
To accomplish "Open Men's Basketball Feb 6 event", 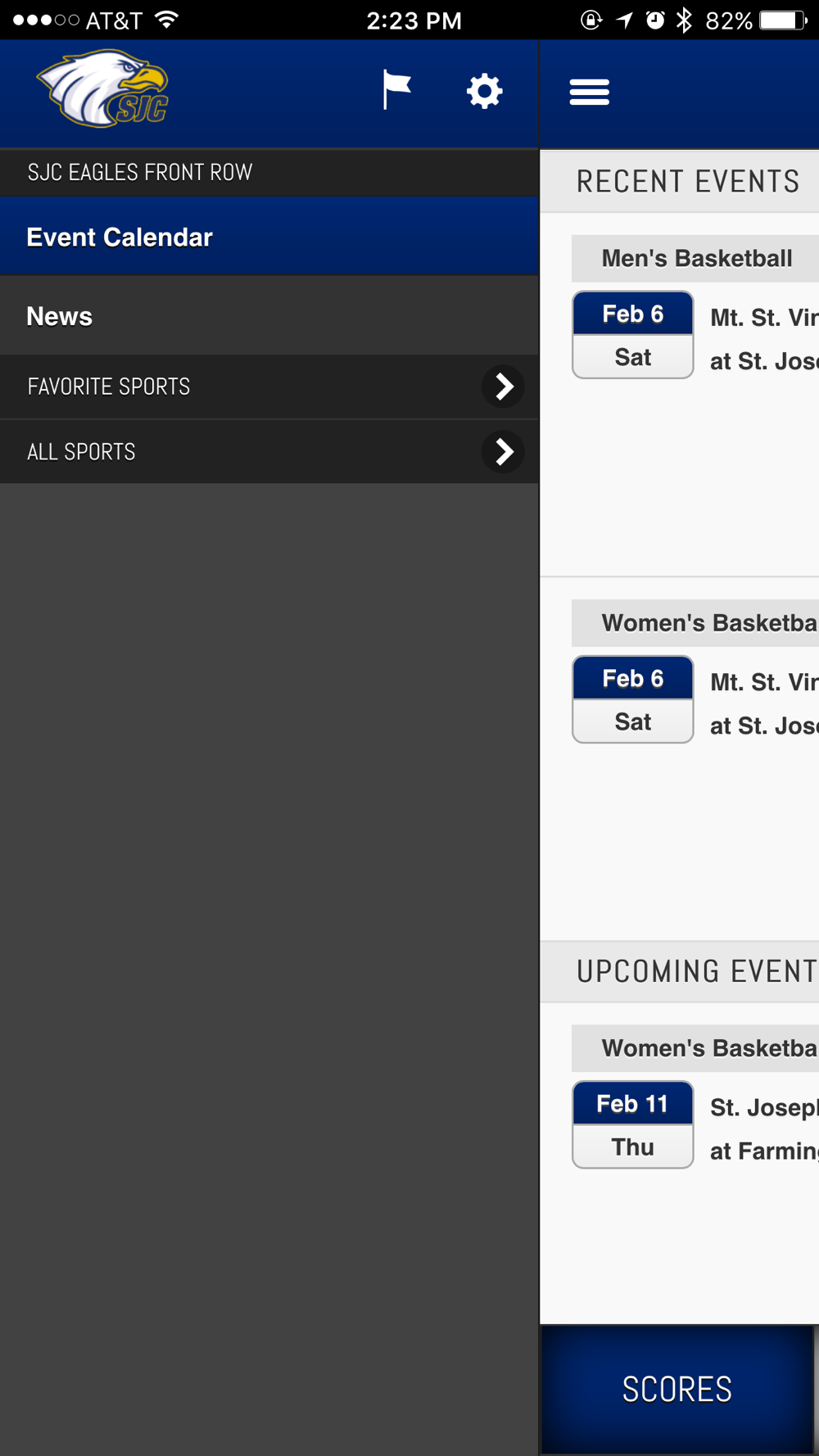I will pos(695,336).
